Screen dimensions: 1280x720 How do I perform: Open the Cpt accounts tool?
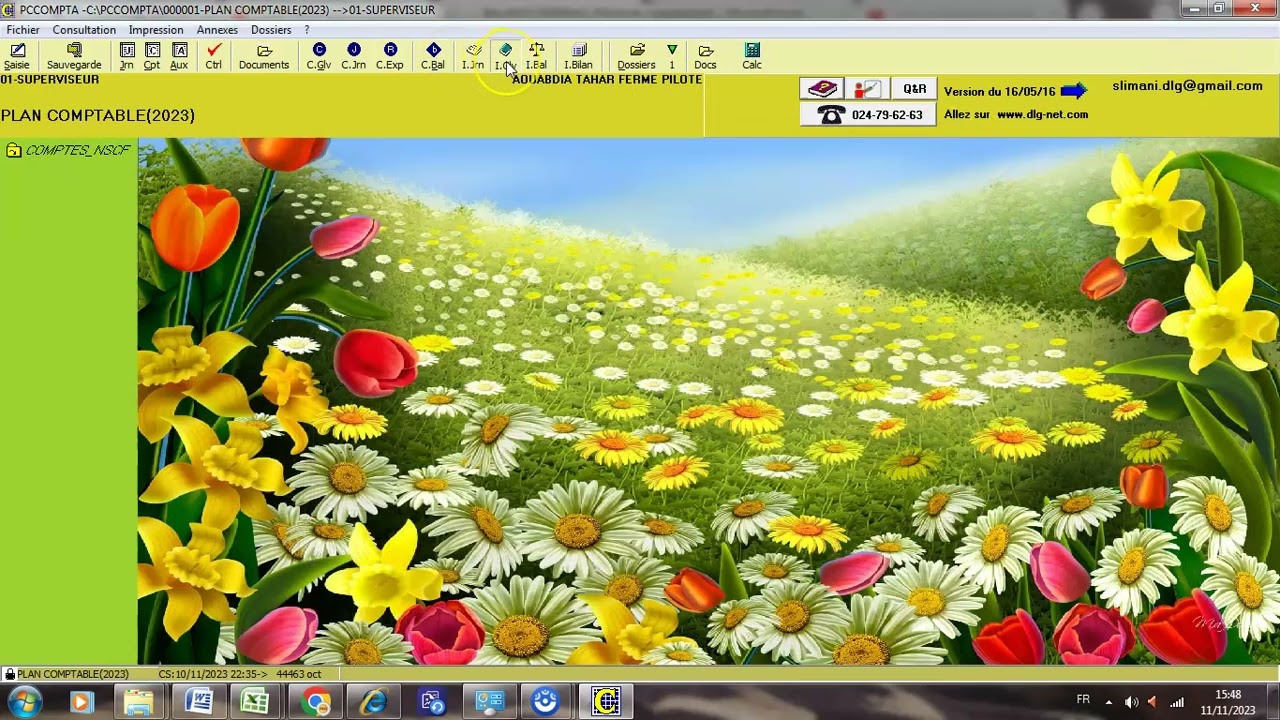click(152, 57)
